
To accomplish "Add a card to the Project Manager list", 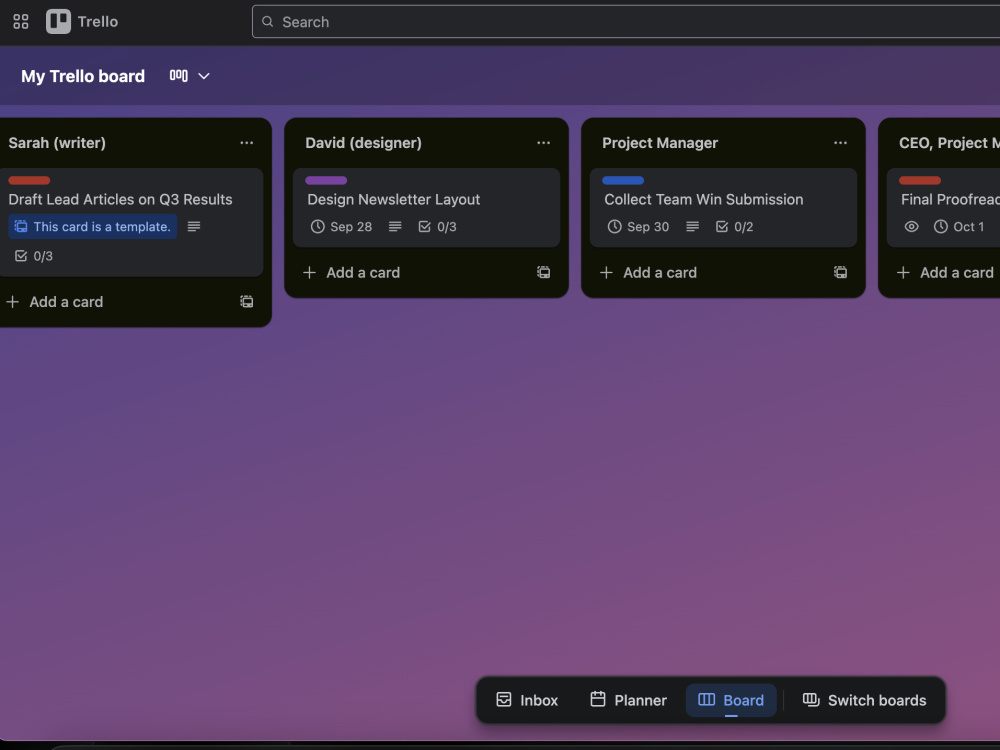I will click(649, 272).
